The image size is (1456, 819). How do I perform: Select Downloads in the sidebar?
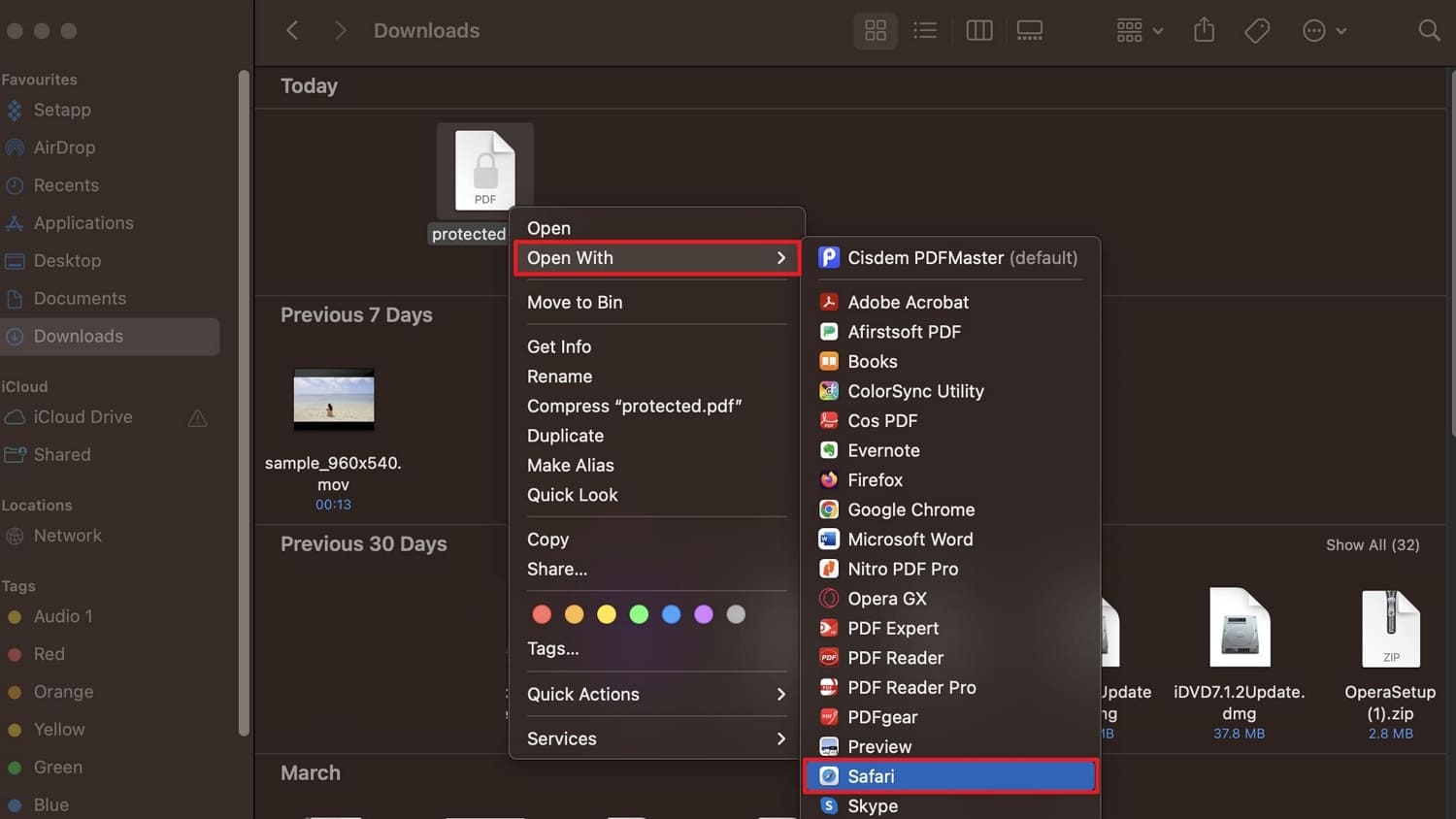[110, 337]
